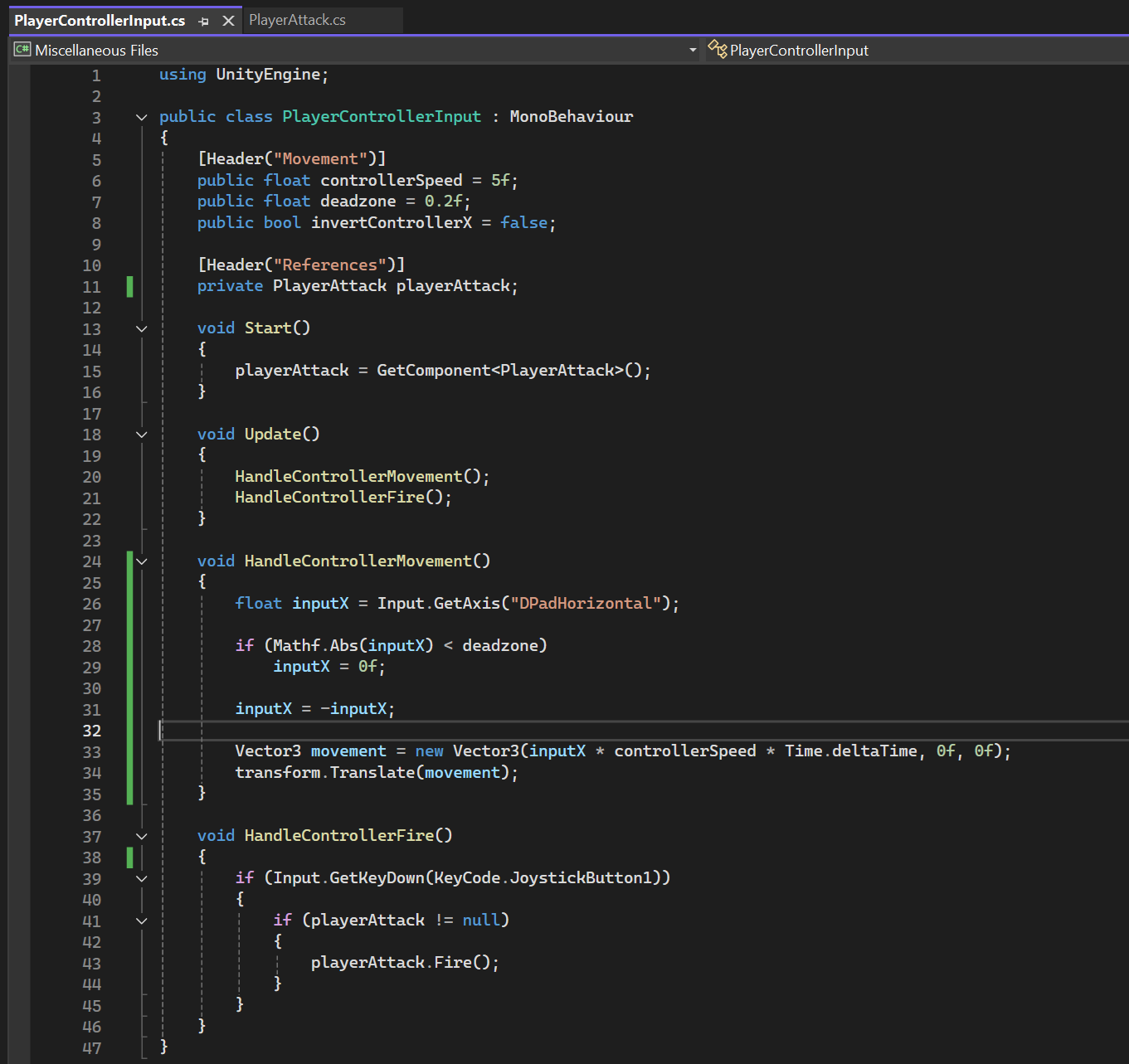Viewport: 1129px width, 1064px height.
Task: Close the PlayerControllerInput.cs tab
Action: [x=228, y=21]
